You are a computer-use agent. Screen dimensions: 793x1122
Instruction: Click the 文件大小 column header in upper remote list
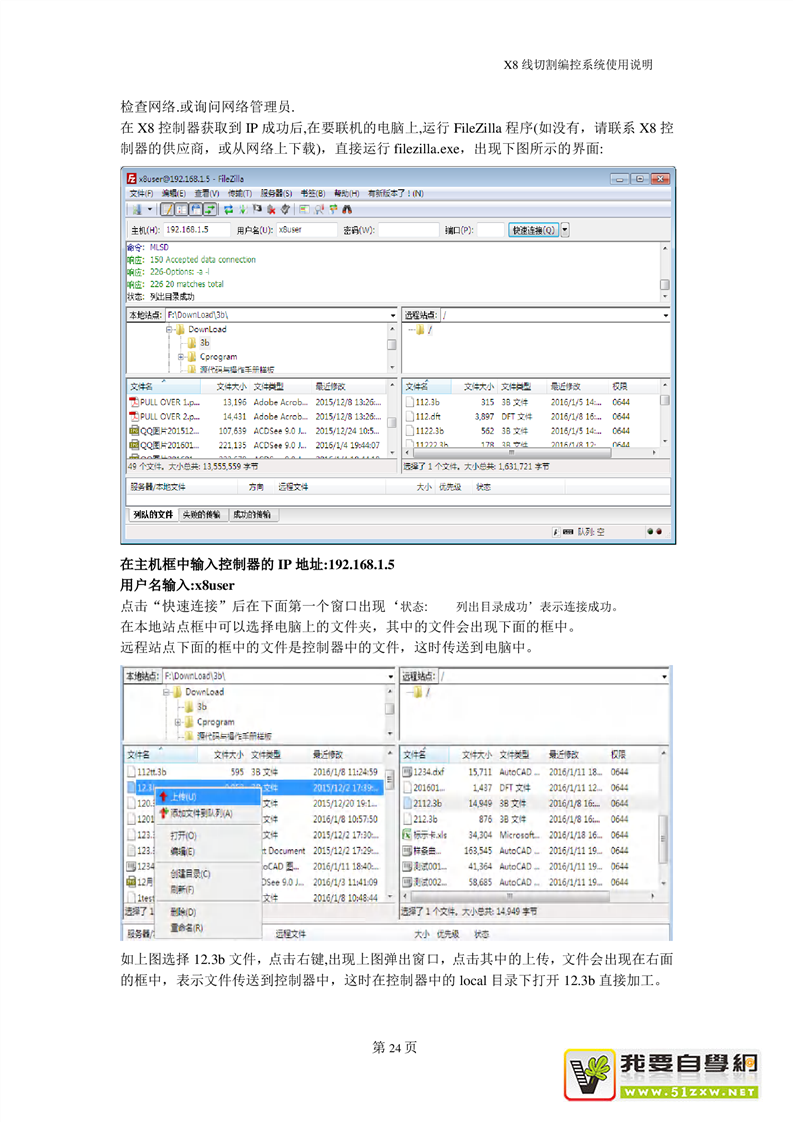(x=478, y=387)
